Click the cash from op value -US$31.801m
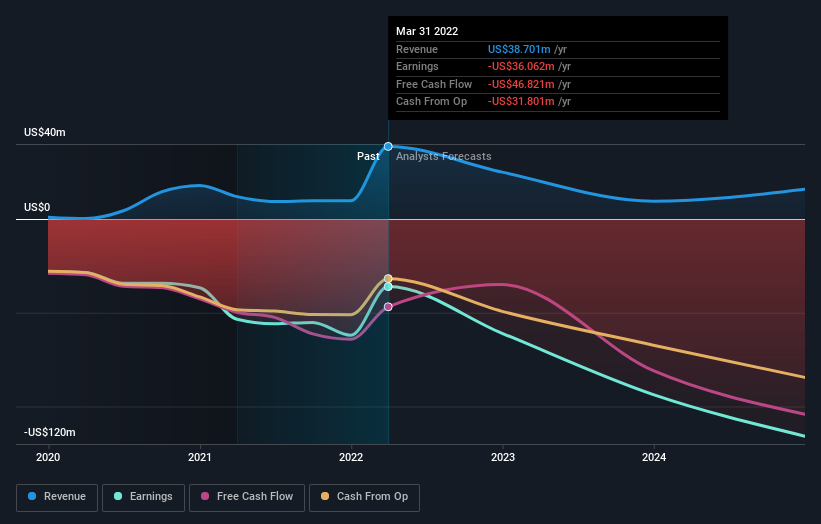 pyautogui.click(x=521, y=102)
